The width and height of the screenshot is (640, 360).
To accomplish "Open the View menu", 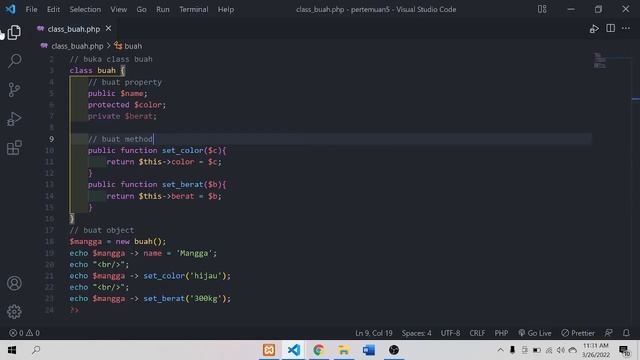I will coord(118,9).
